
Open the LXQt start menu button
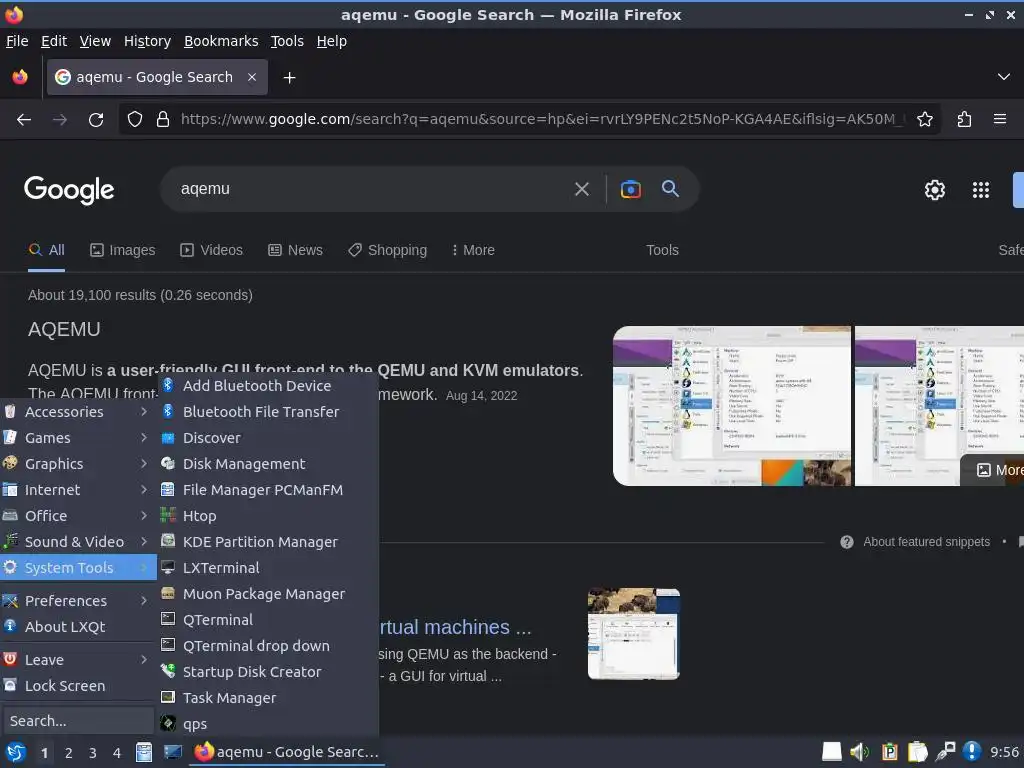click(15, 753)
